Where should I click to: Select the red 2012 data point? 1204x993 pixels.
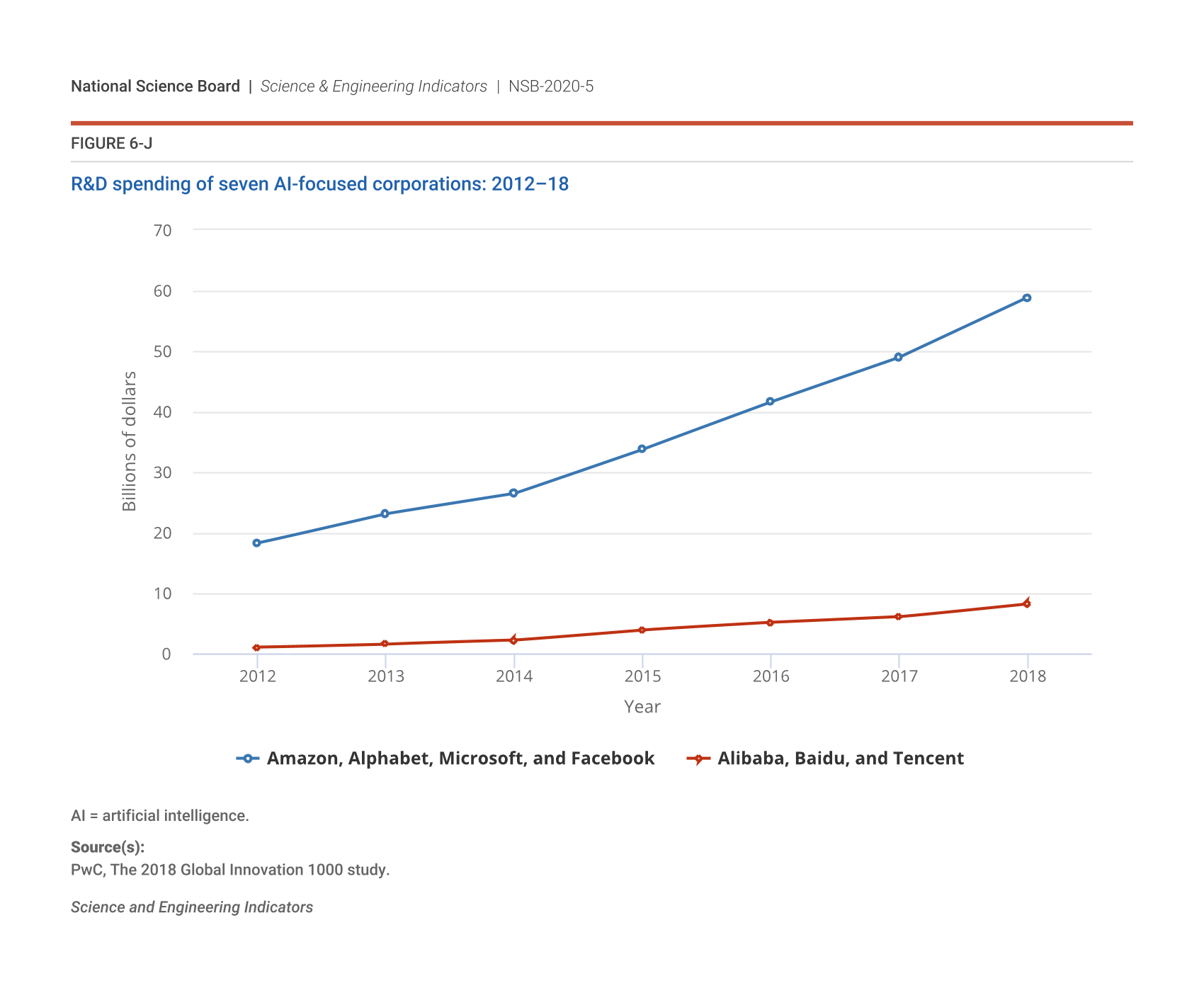coord(256,647)
